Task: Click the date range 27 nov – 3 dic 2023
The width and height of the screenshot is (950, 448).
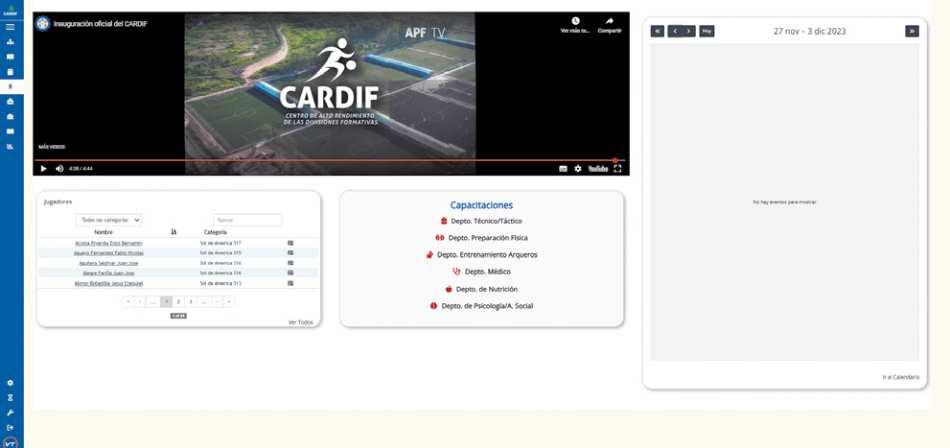Action: [x=809, y=31]
